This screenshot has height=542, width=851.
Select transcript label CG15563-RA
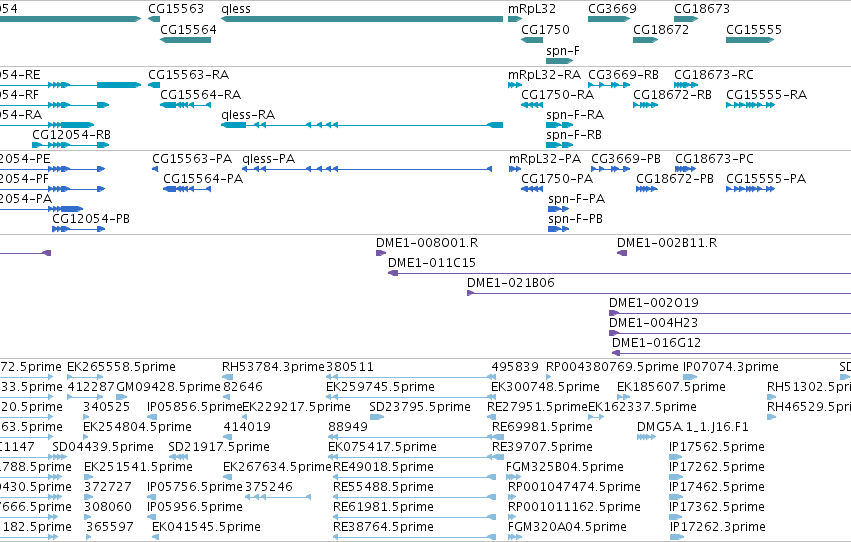tap(188, 74)
